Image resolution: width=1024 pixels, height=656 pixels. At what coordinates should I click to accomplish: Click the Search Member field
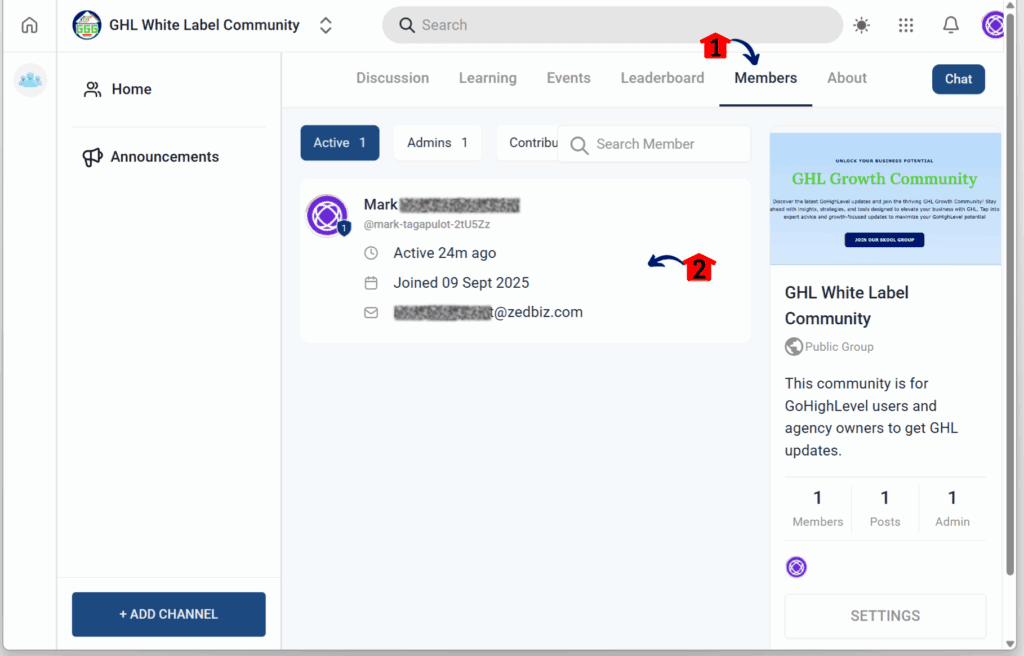pos(654,144)
